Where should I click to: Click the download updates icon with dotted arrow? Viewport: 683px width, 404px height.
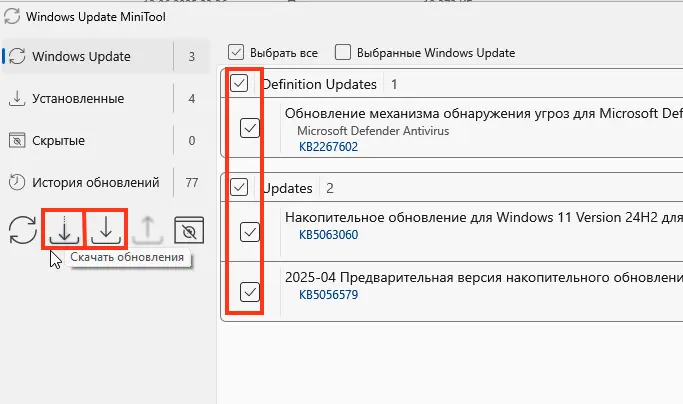point(64,230)
